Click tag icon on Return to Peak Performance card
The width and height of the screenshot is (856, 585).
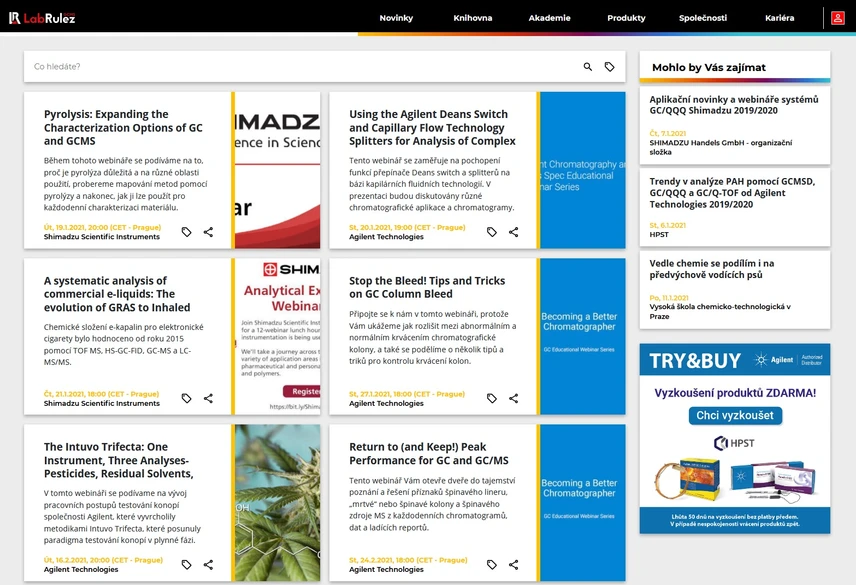(x=492, y=565)
